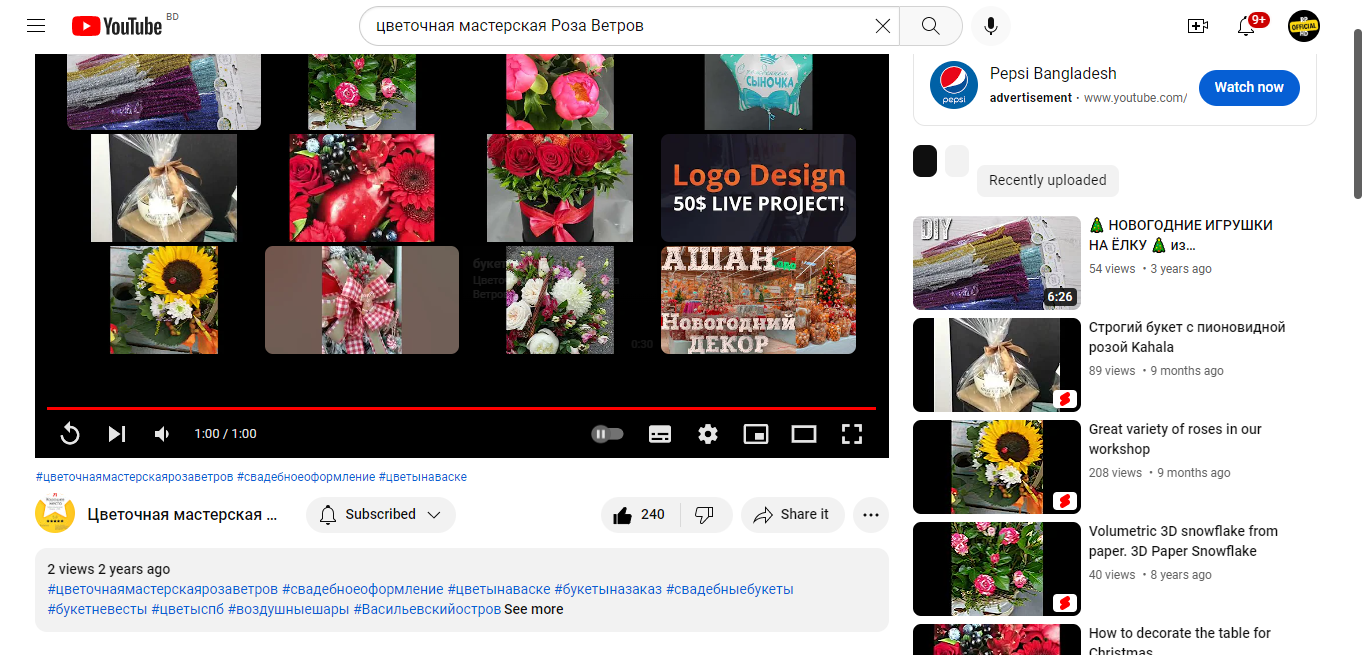Click hashtag #свадебноеоформление above title
Viewport: 1365px width, 655px height.
point(306,477)
